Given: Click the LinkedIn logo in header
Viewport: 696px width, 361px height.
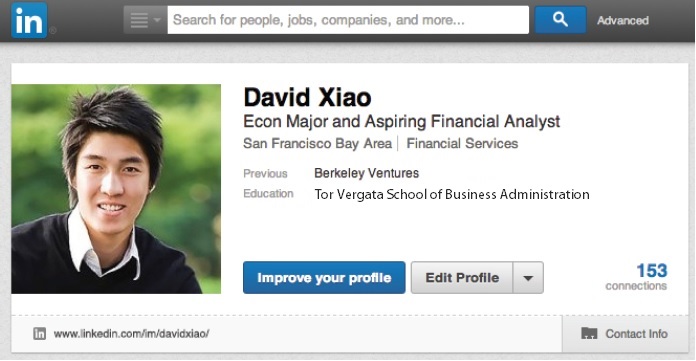Looking at the screenshot, I should 29,20.
